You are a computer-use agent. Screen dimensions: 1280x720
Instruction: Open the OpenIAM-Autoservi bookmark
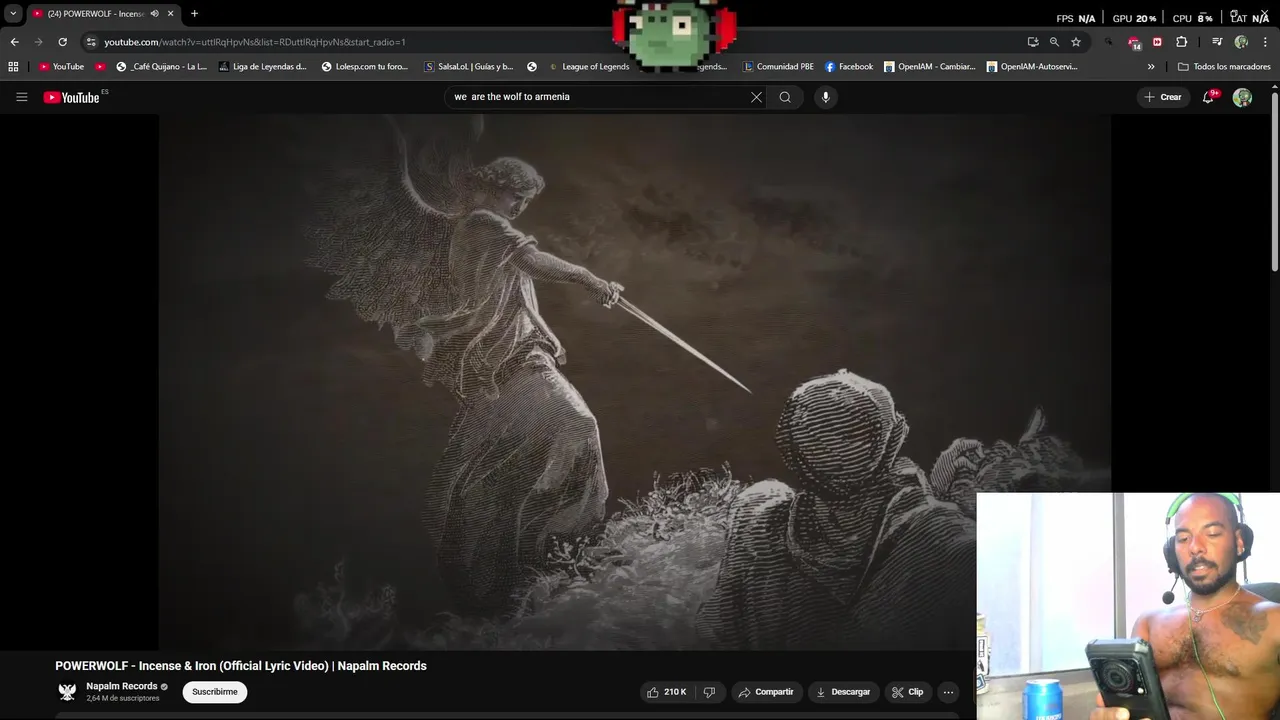click(x=1032, y=67)
